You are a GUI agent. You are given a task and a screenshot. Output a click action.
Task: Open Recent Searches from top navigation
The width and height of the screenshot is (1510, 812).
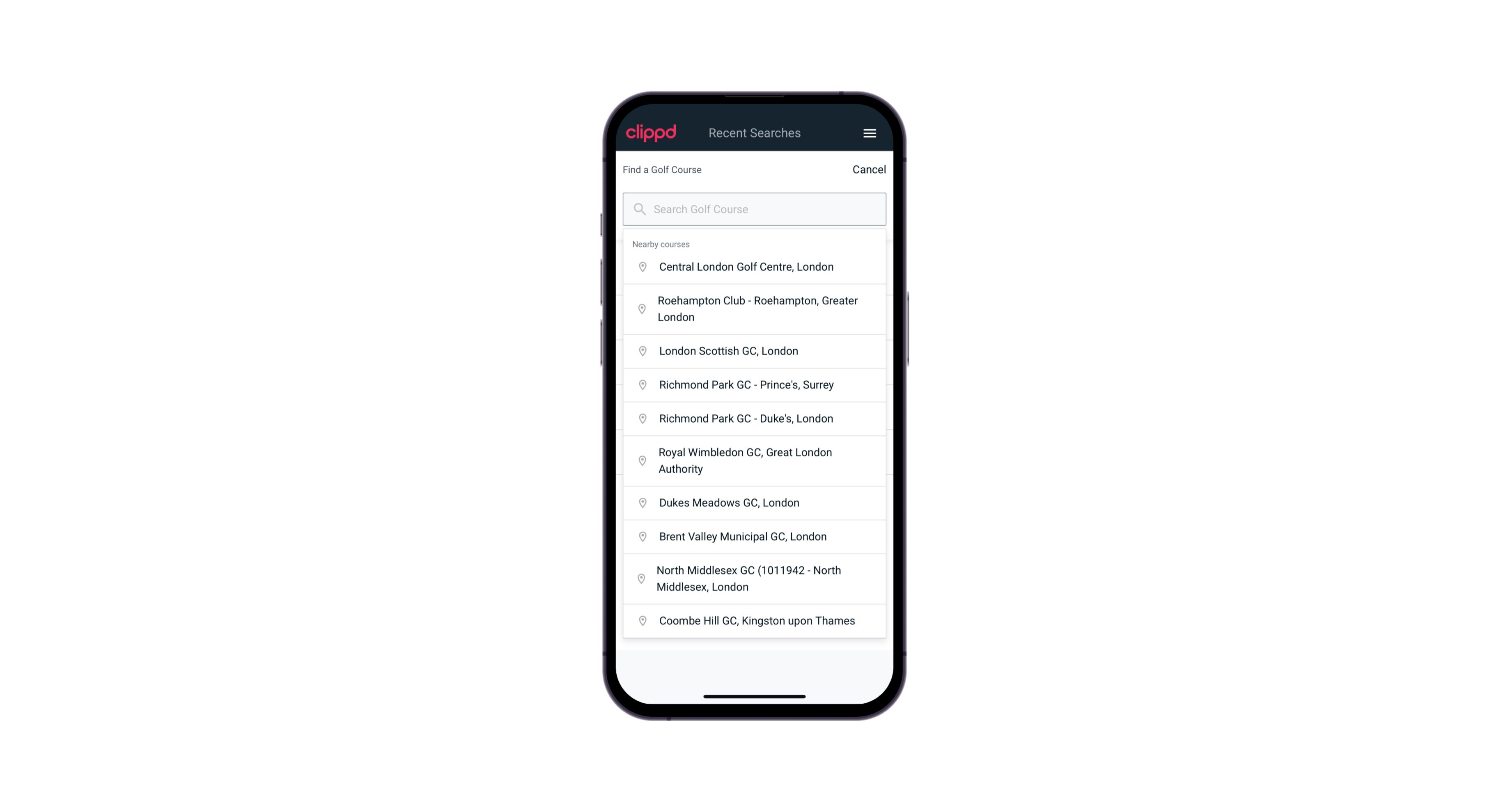click(755, 133)
